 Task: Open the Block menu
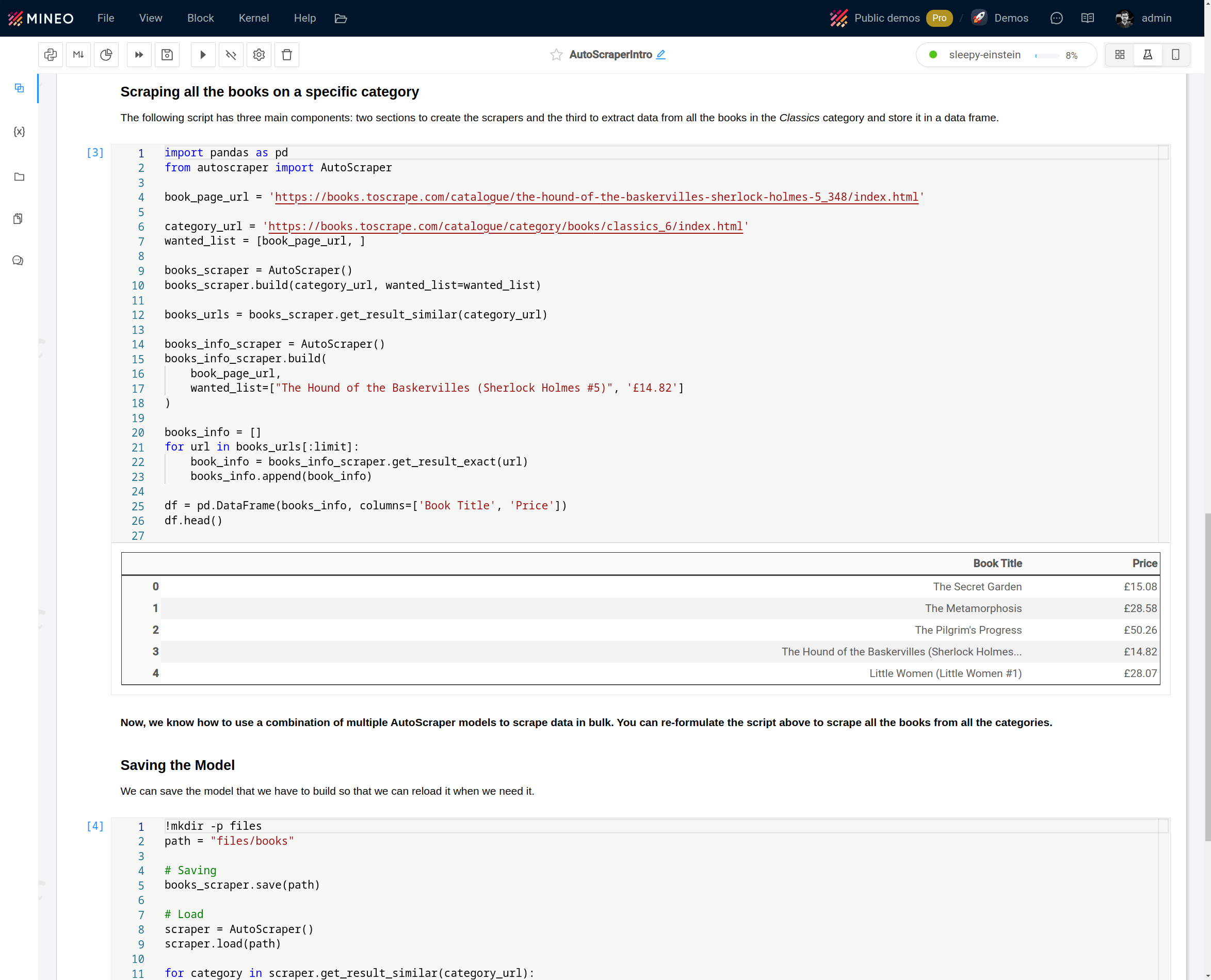(200, 18)
